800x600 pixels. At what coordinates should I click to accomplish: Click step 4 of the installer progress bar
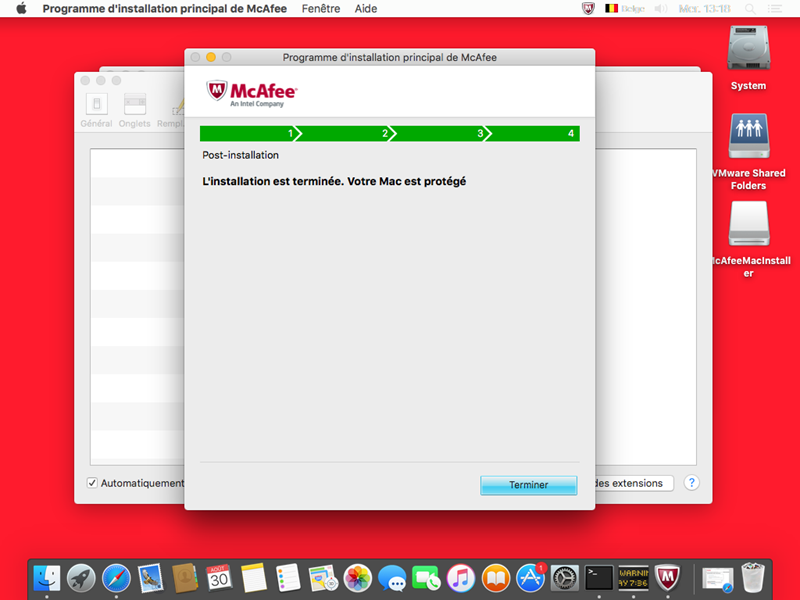tap(533, 134)
